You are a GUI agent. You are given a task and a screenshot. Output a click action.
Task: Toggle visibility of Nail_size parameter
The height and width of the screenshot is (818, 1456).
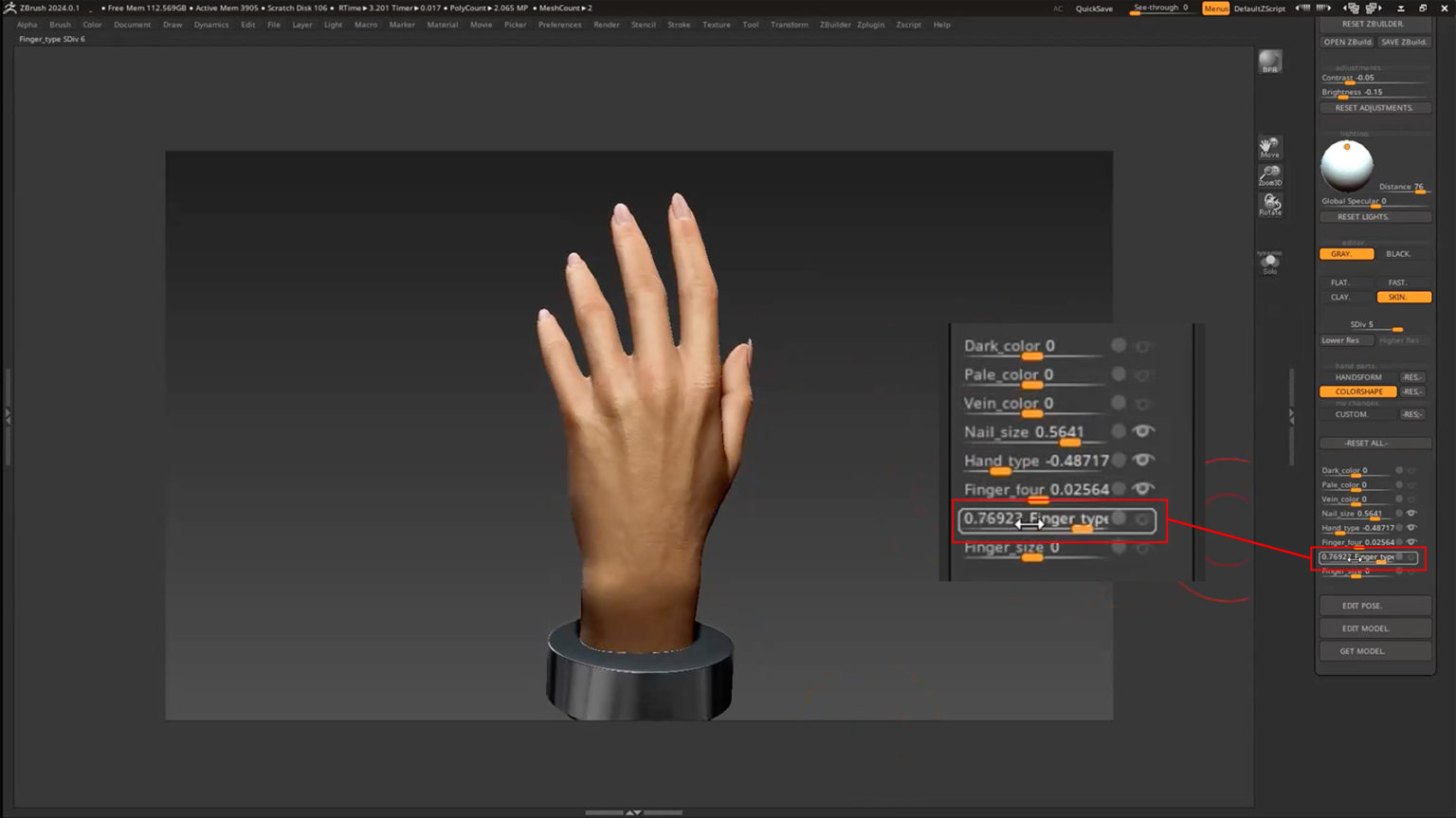pyautogui.click(x=1142, y=430)
